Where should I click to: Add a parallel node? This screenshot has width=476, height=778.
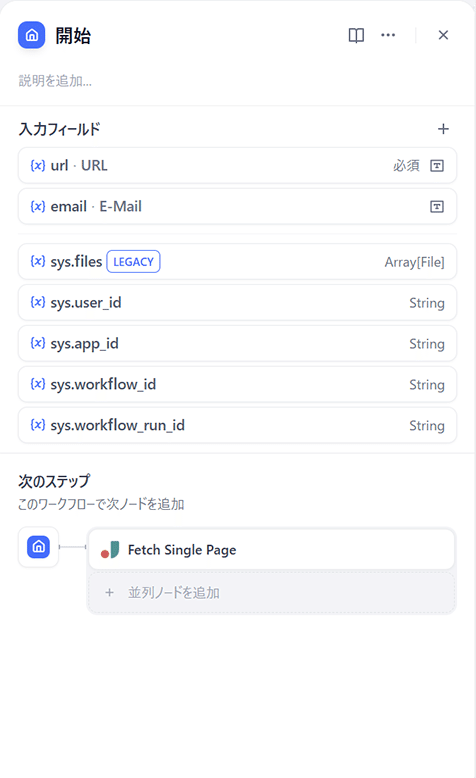pyautogui.click(x=272, y=592)
